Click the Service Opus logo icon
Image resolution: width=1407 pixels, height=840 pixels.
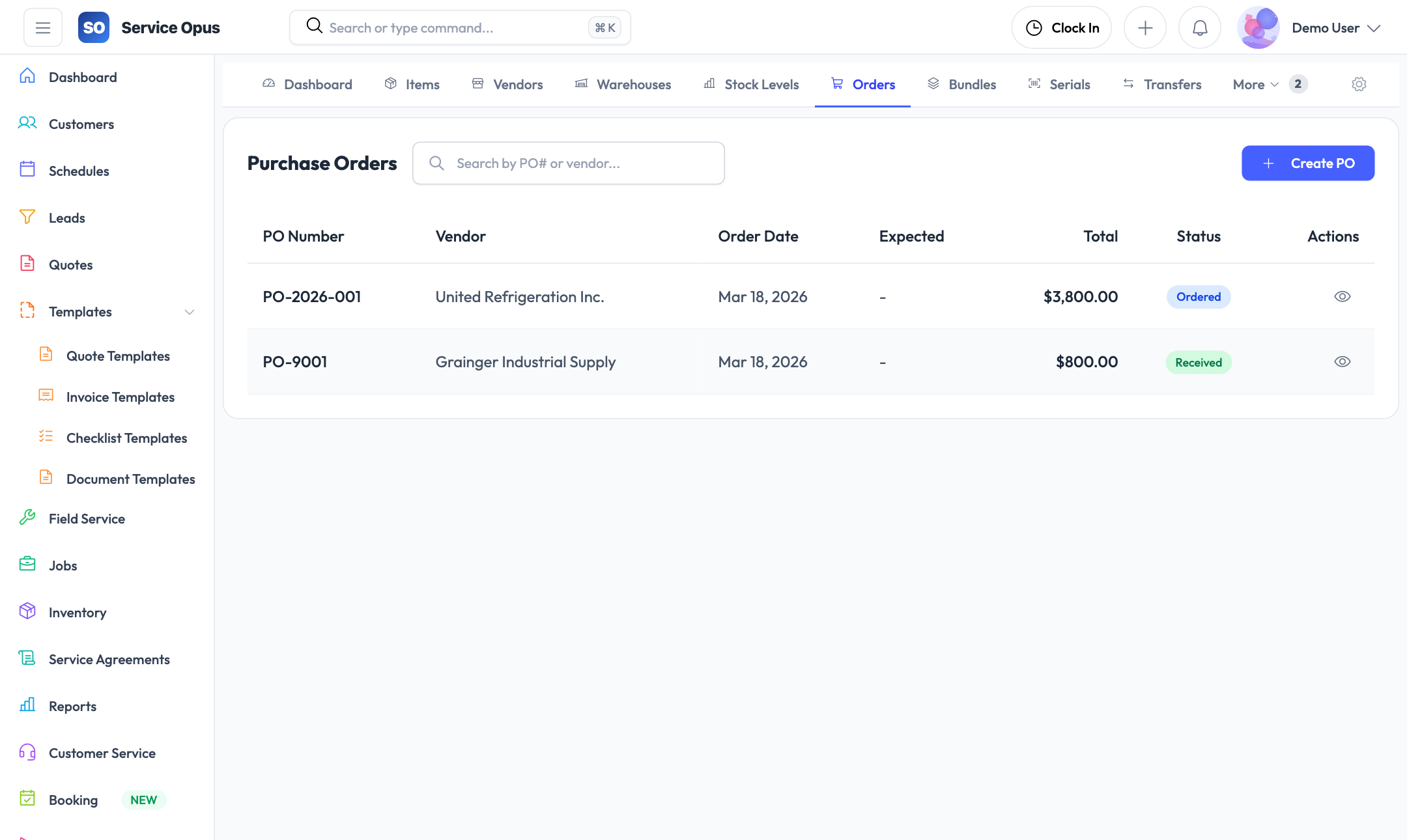(x=94, y=27)
